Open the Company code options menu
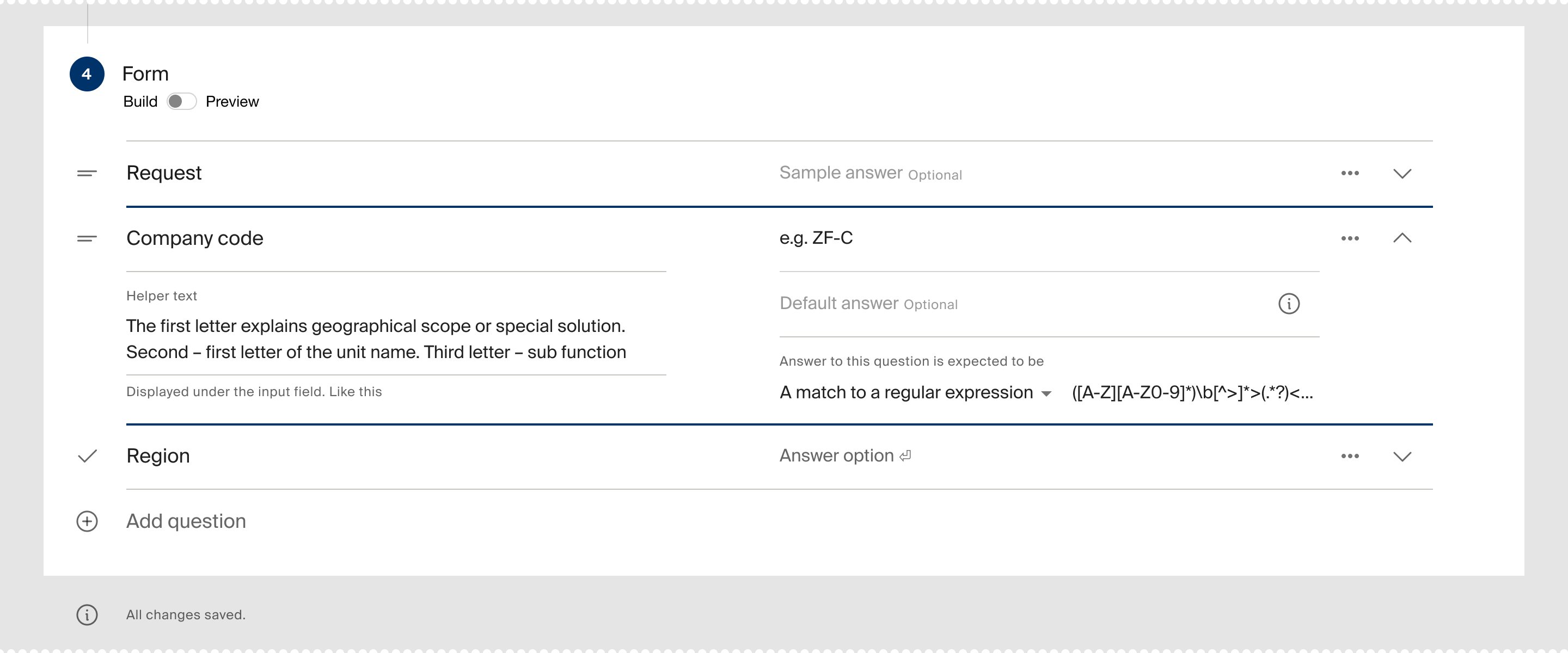This screenshot has width=1568, height=653. [1350, 238]
